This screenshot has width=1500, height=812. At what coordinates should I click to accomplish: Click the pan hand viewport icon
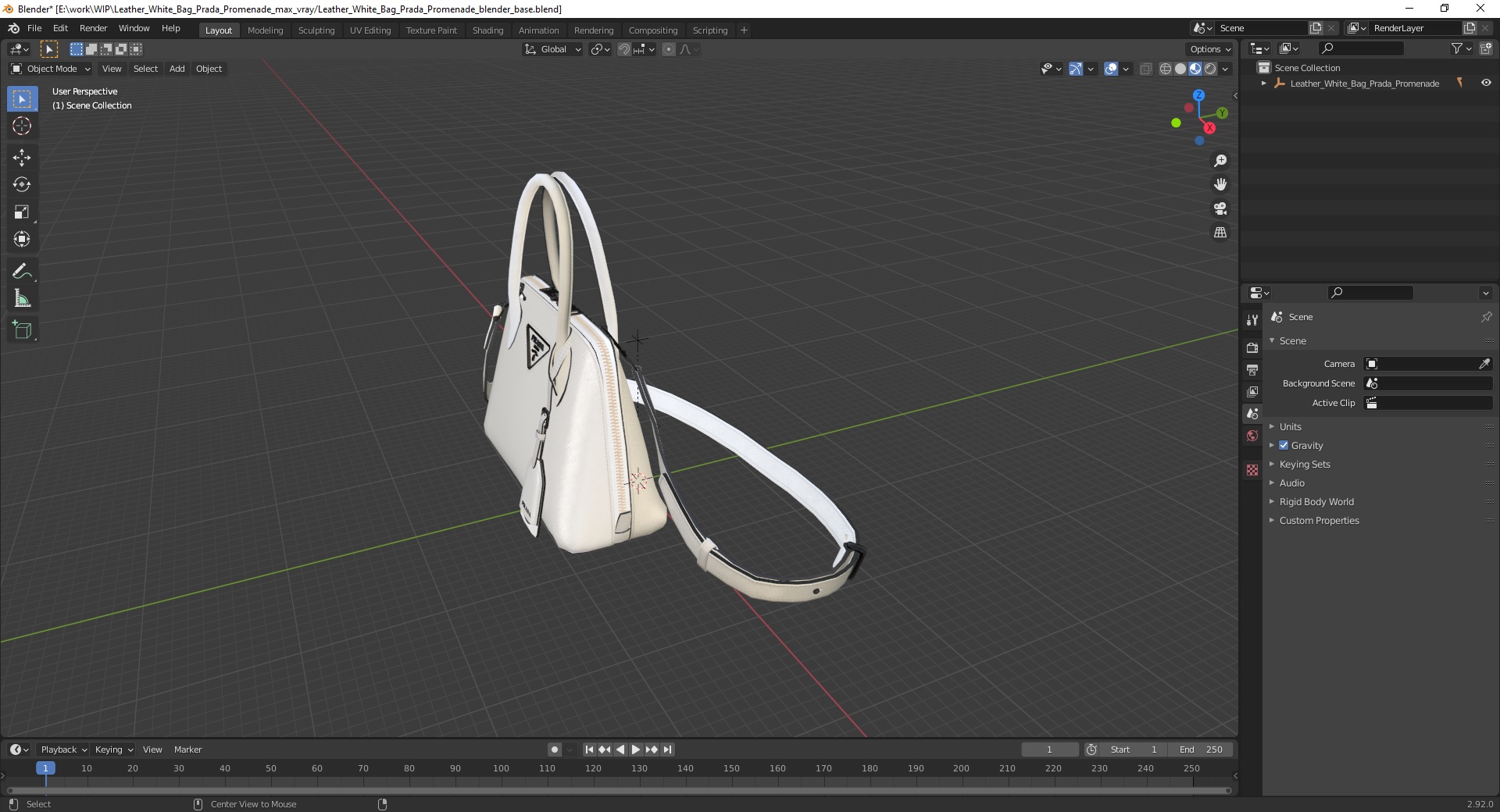pos(1220,184)
